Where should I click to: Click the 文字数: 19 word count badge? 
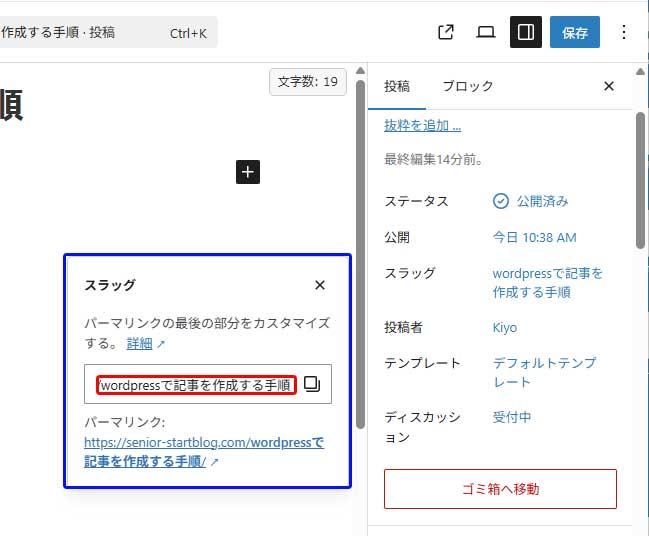307,82
